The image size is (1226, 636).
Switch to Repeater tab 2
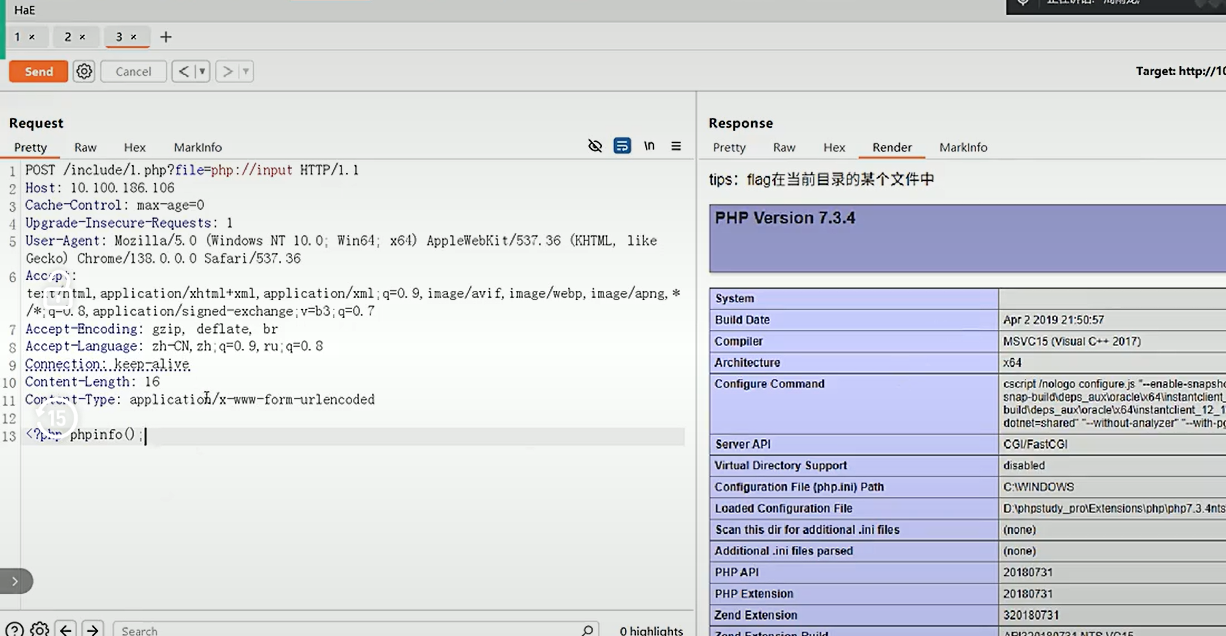point(68,37)
